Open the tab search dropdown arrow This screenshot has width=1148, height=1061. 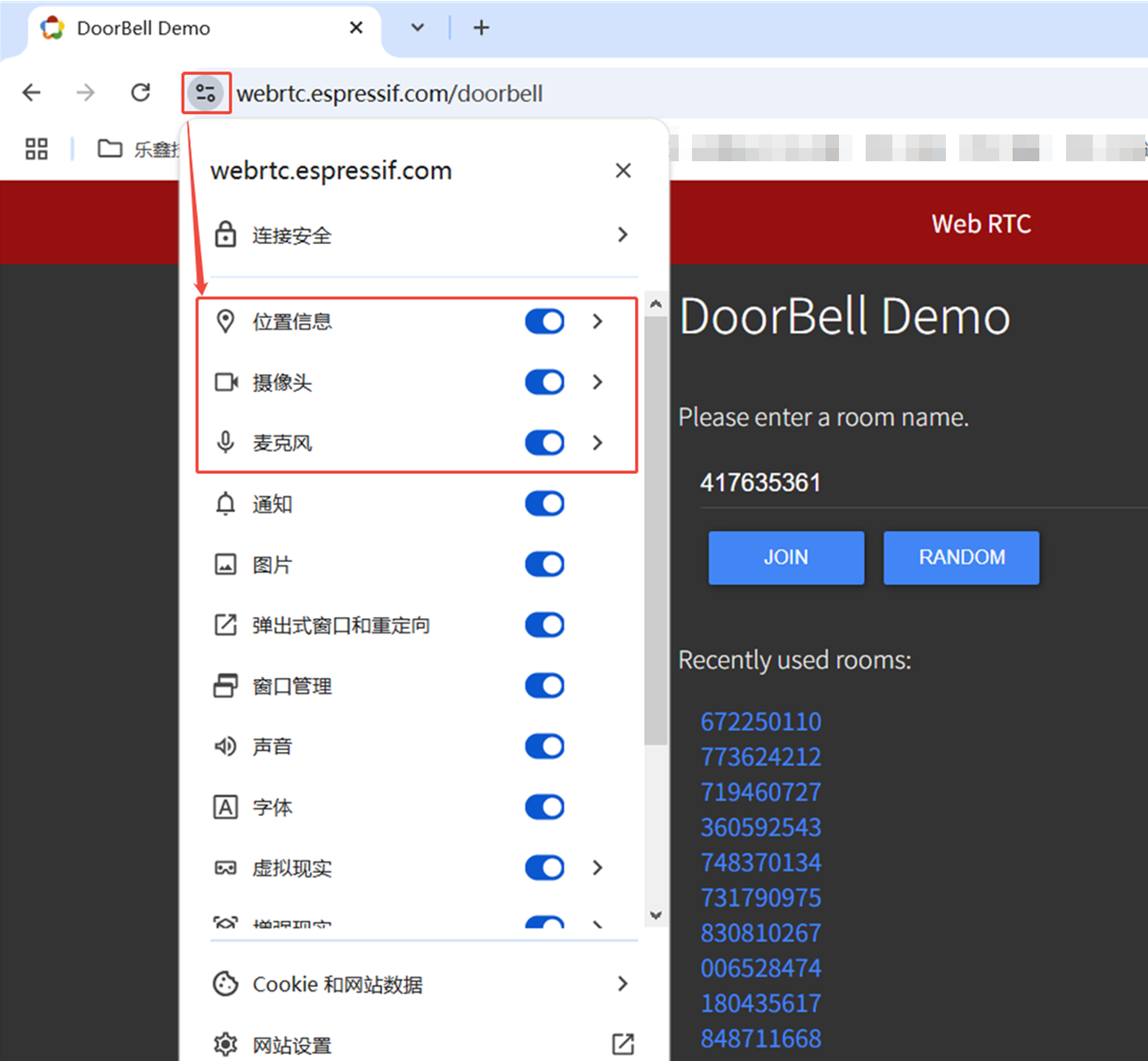click(x=417, y=28)
